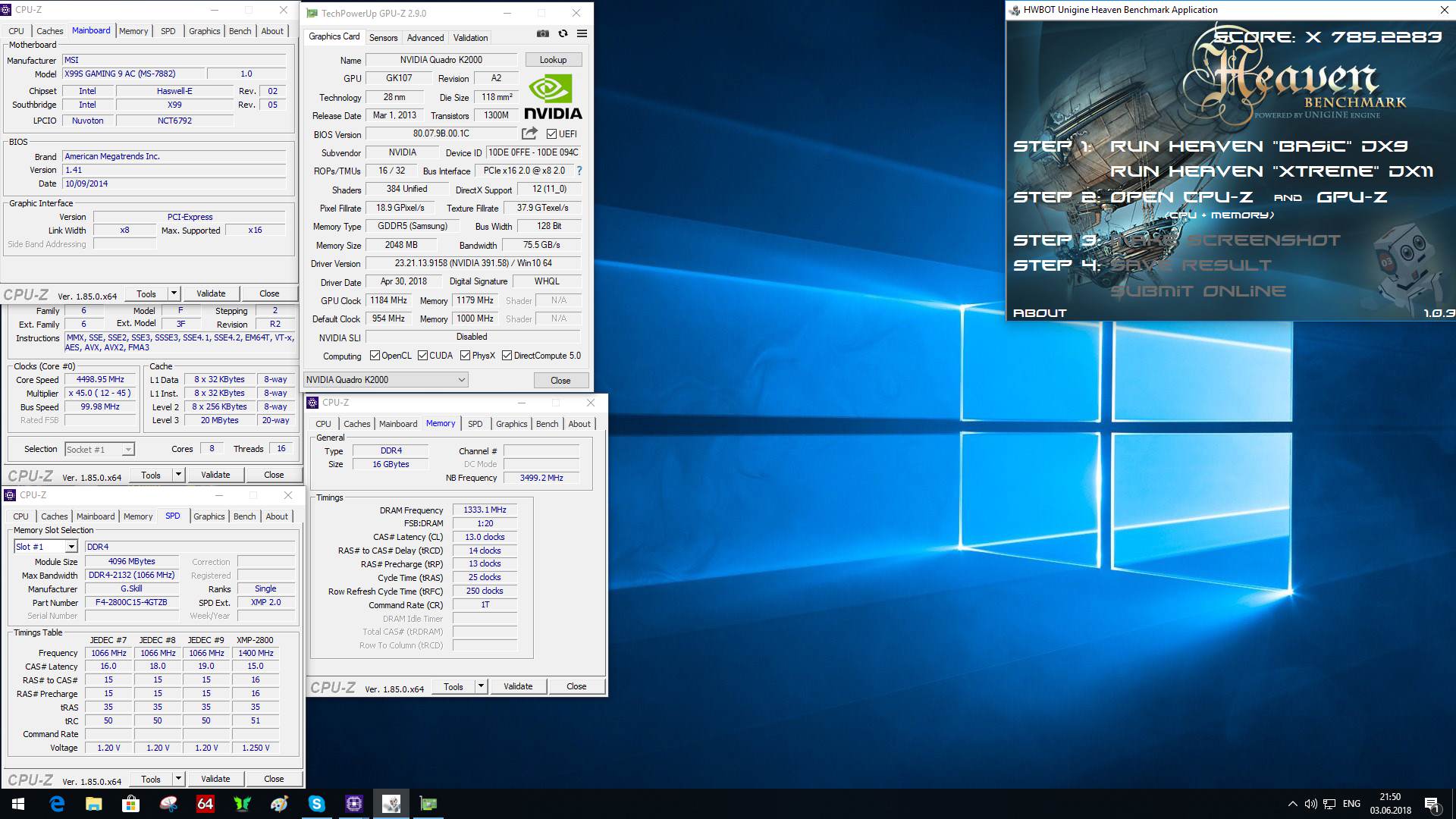
Task: Open the volume control in tray
Action: [x=1310, y=804]
